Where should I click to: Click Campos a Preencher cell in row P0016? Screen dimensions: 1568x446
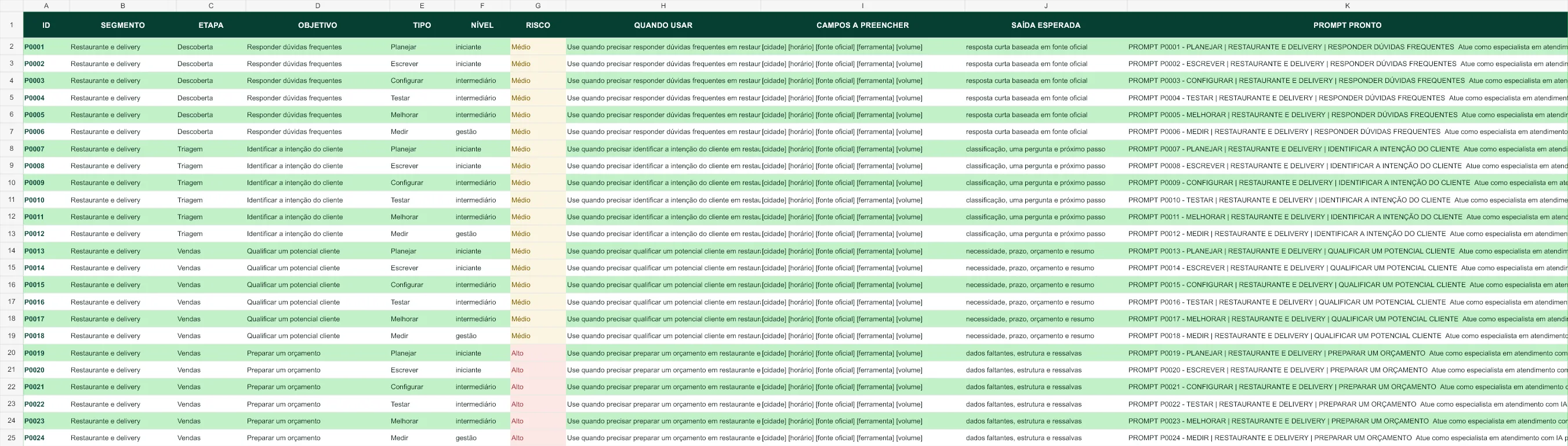(x=862, y=302)
